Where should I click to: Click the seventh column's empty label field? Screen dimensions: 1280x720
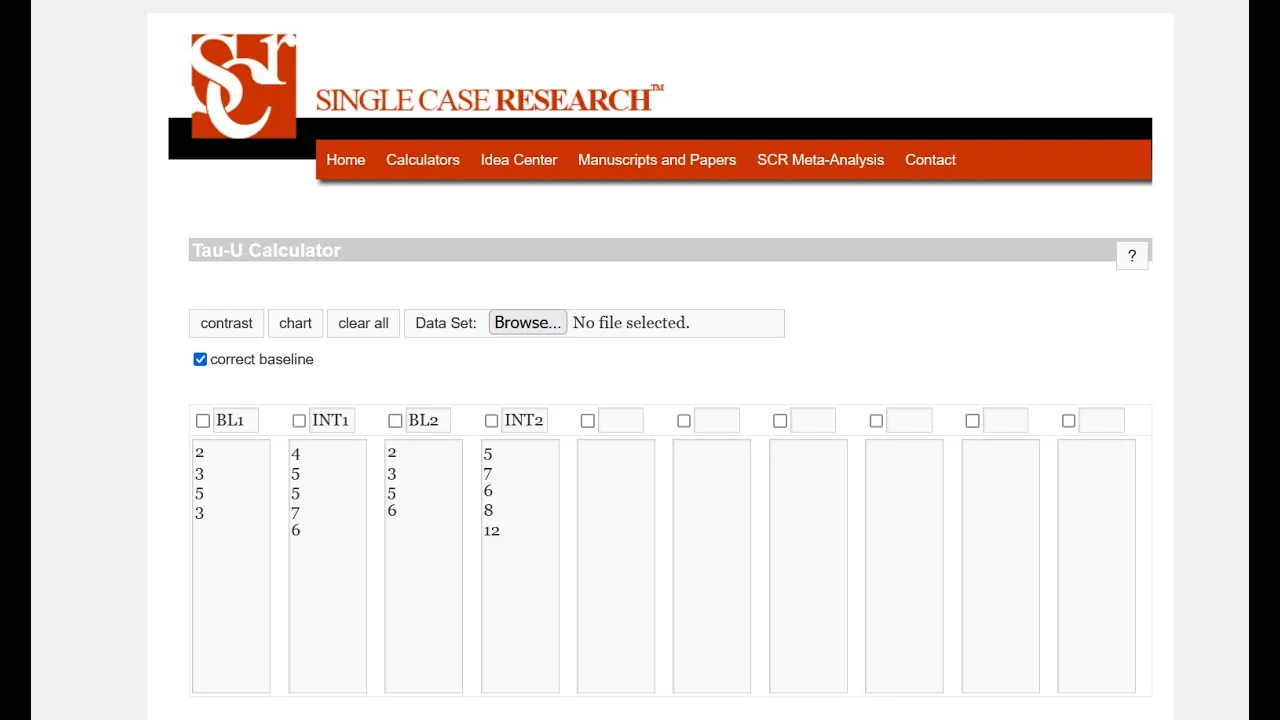pyautogui.click(x=813, y=420)
